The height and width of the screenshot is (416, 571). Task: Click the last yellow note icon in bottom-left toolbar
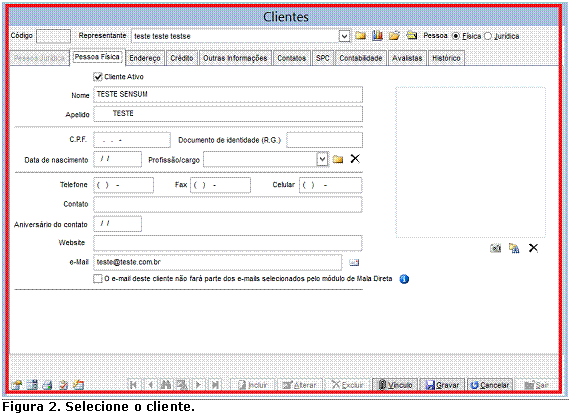point(79,385)
